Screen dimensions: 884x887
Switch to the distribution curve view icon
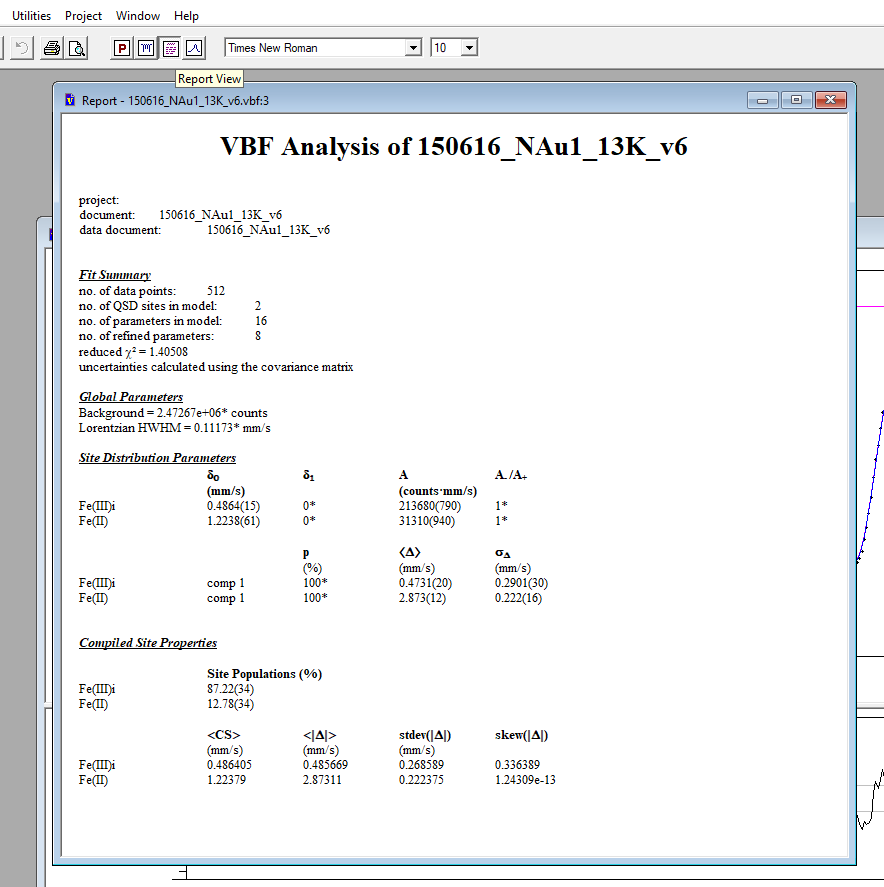(x=194, y=48)
